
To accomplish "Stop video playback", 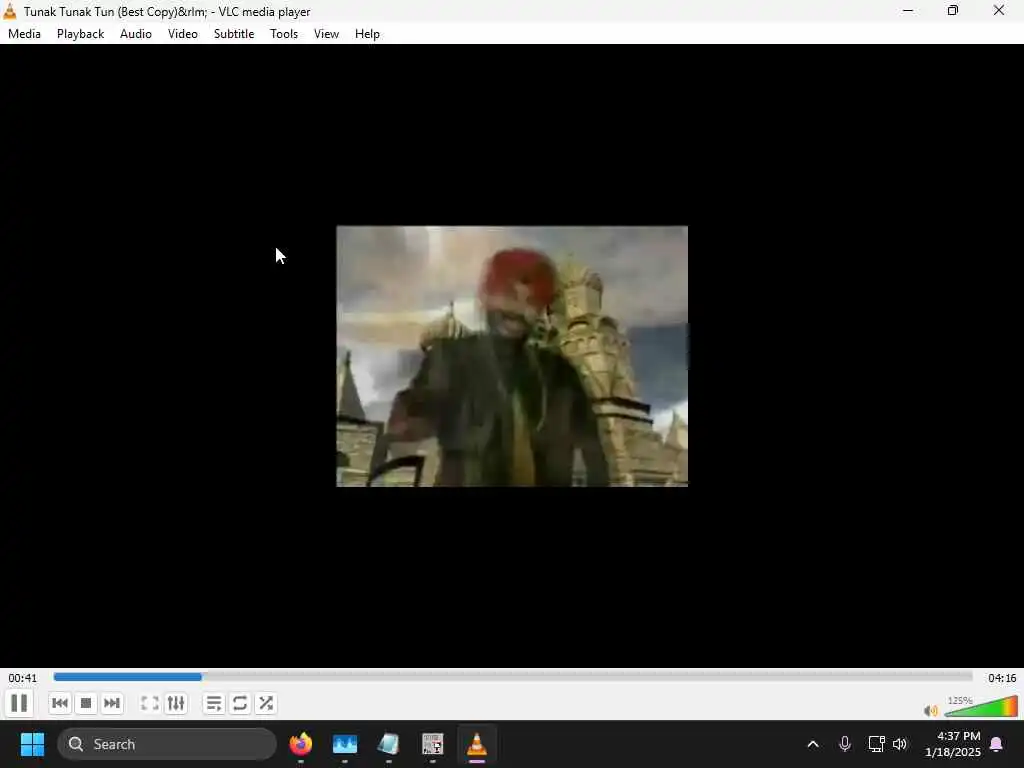I will [86, 703].
